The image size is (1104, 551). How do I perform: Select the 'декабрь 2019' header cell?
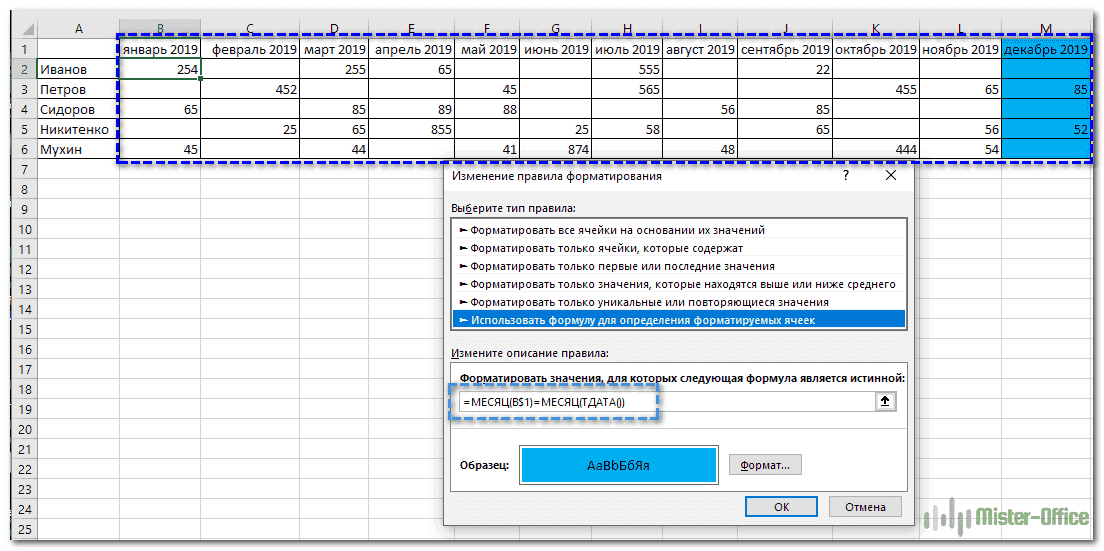(1045, 49)
